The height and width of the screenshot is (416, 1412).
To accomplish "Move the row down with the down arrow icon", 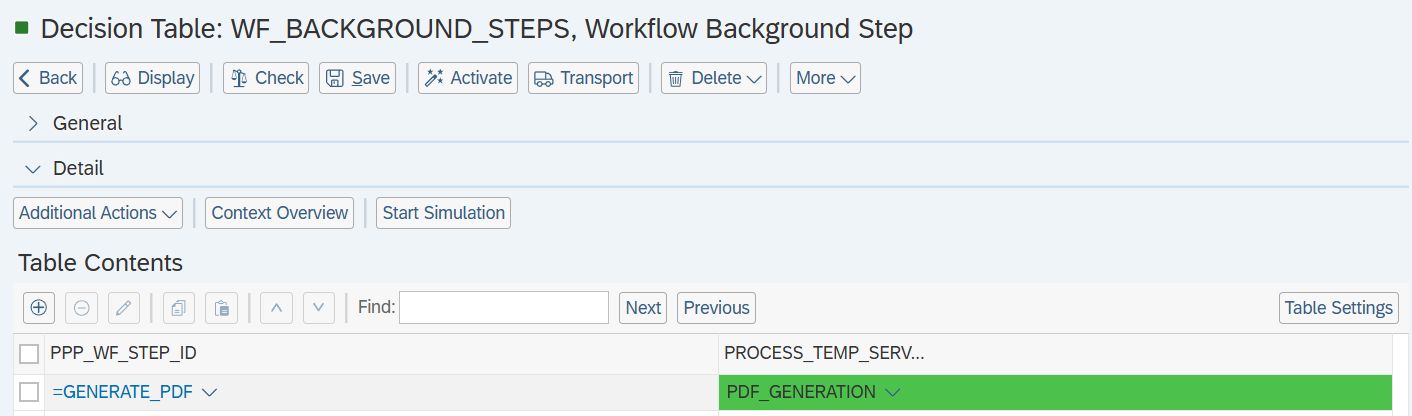I will click(x=318, y=308).
